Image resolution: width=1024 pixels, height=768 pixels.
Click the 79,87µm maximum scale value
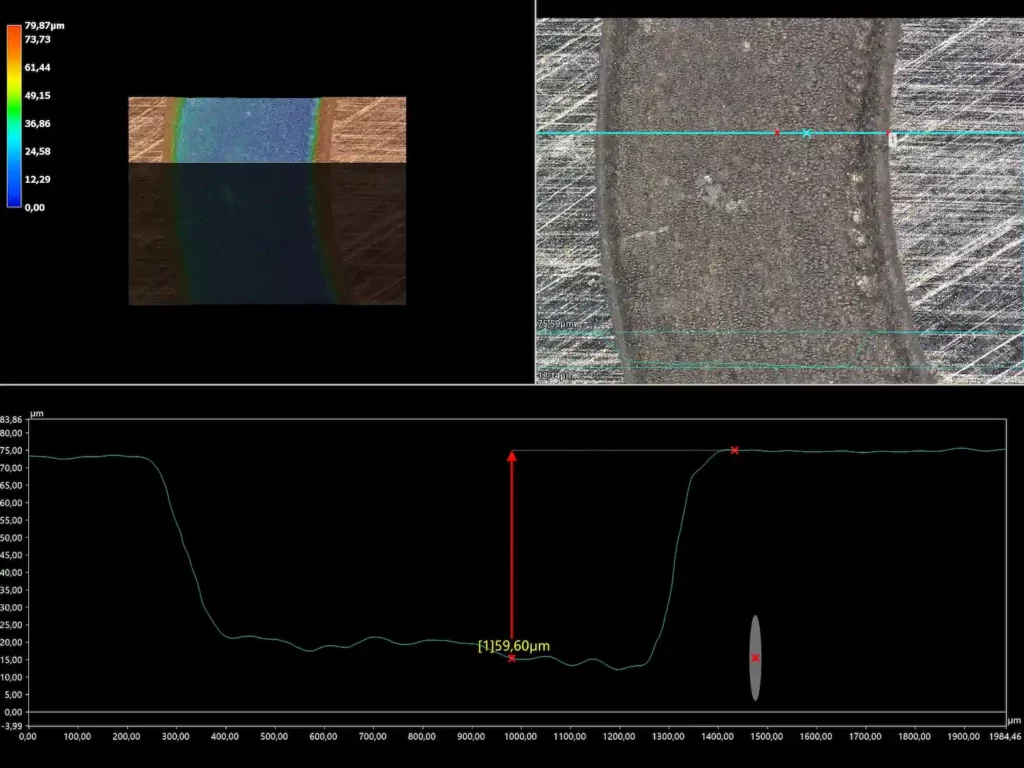point(44,25)
